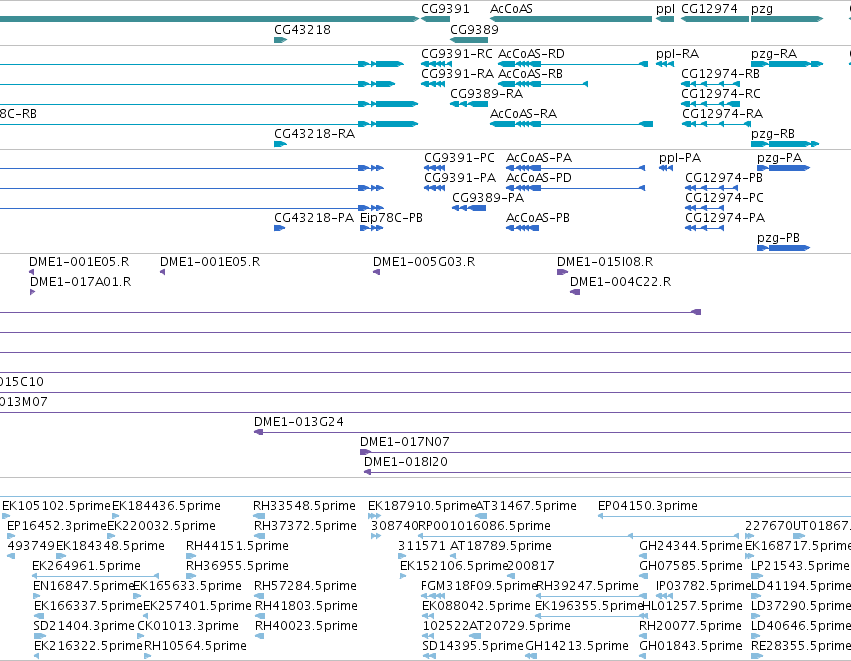Select transcript CG12974-RA
This screenshot has width=851, height=661.
coord(716,124)
